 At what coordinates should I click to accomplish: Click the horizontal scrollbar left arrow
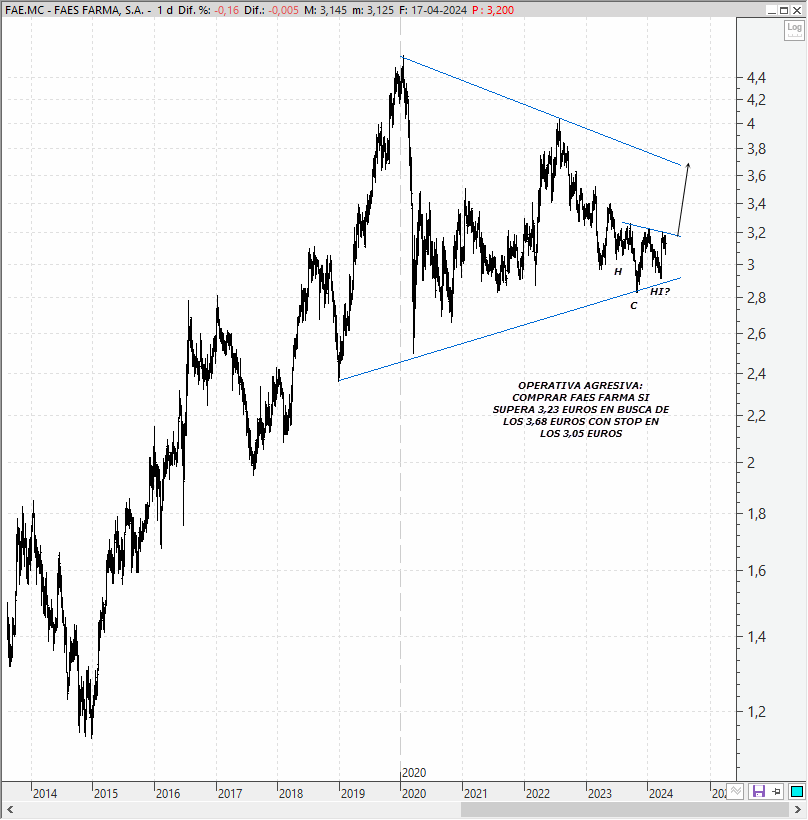pos(9,810)
